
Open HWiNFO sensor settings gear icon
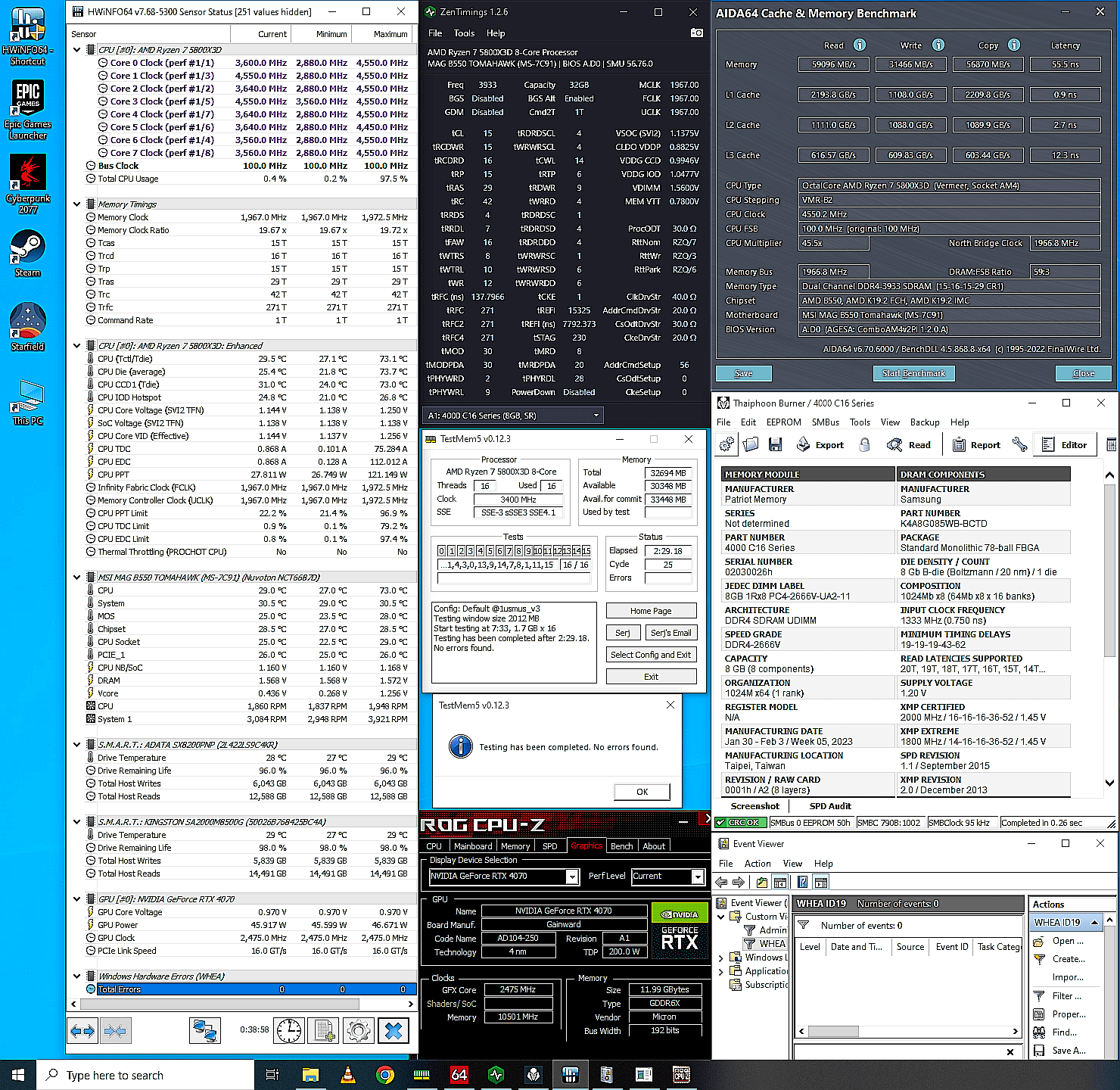pyautogui.click(x=359, y=1030)
